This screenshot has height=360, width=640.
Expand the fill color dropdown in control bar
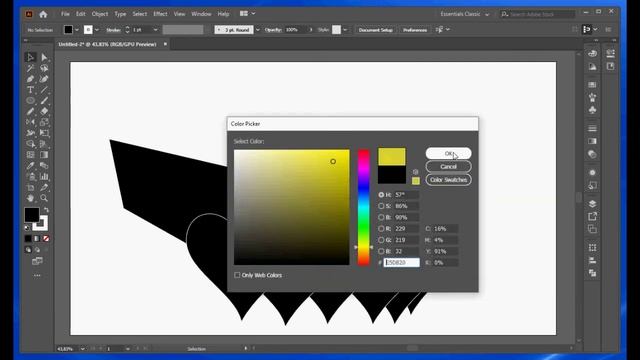[77, 30]
